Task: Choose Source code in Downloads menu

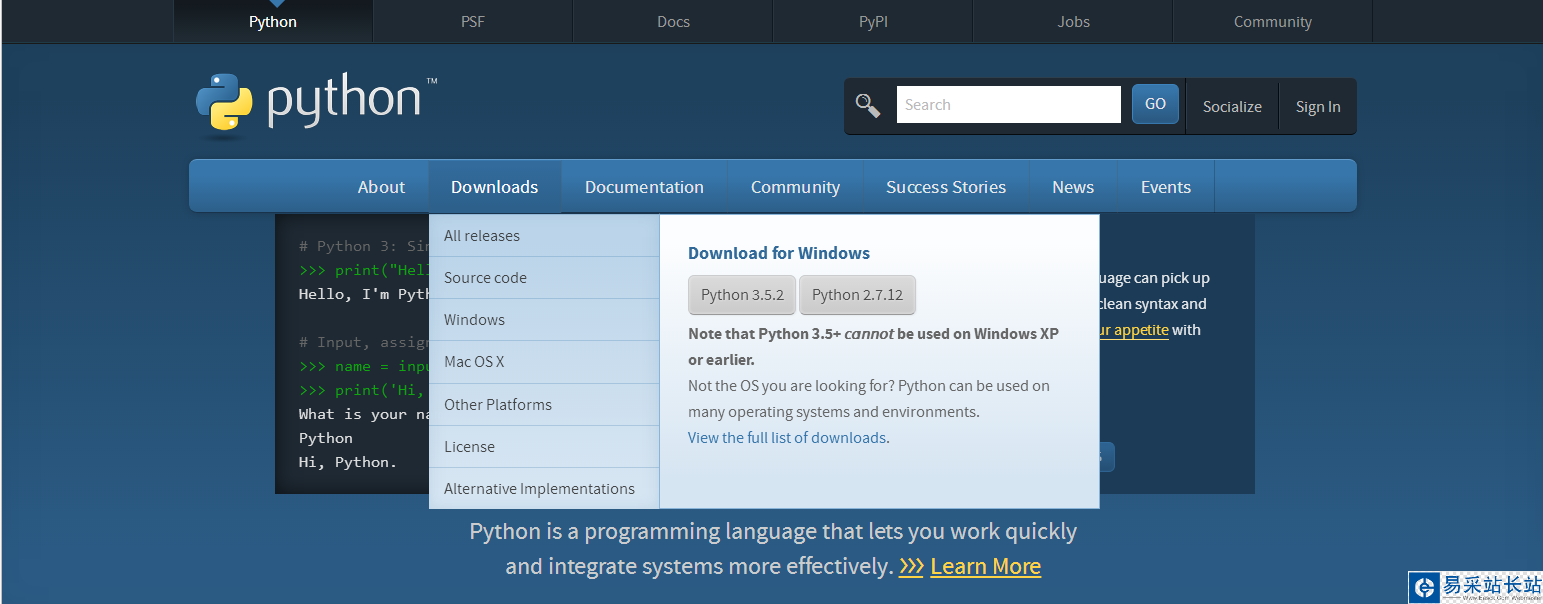Action: 485,278
